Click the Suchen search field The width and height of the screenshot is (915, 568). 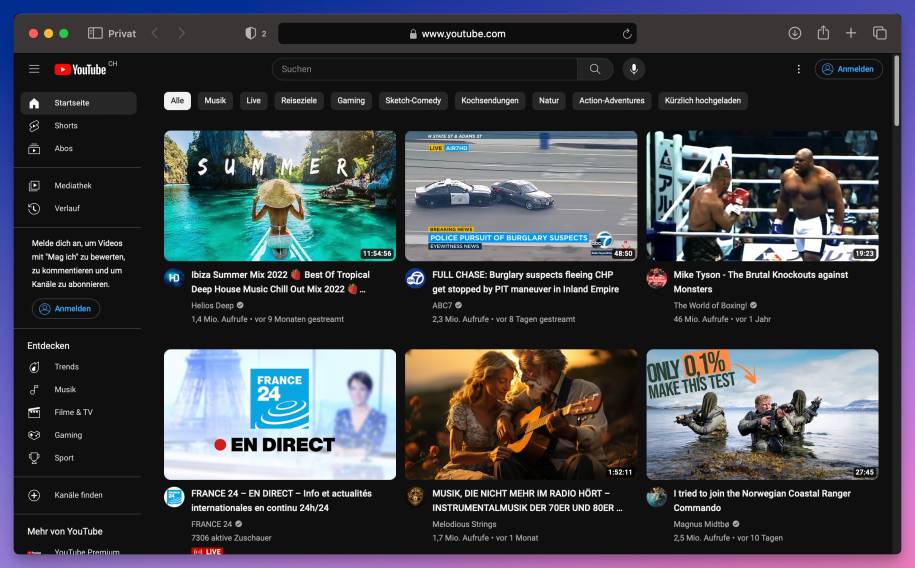tap(425, 69)
